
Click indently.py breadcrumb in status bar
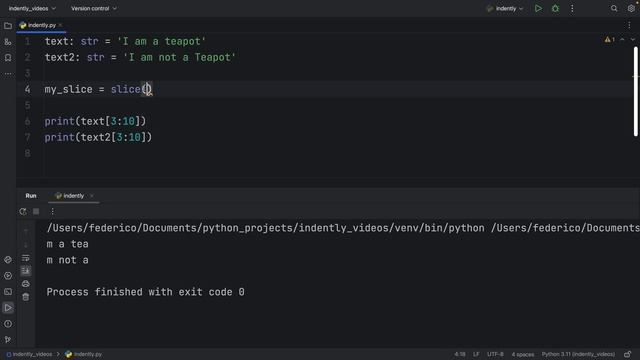(x=84, y=354)
